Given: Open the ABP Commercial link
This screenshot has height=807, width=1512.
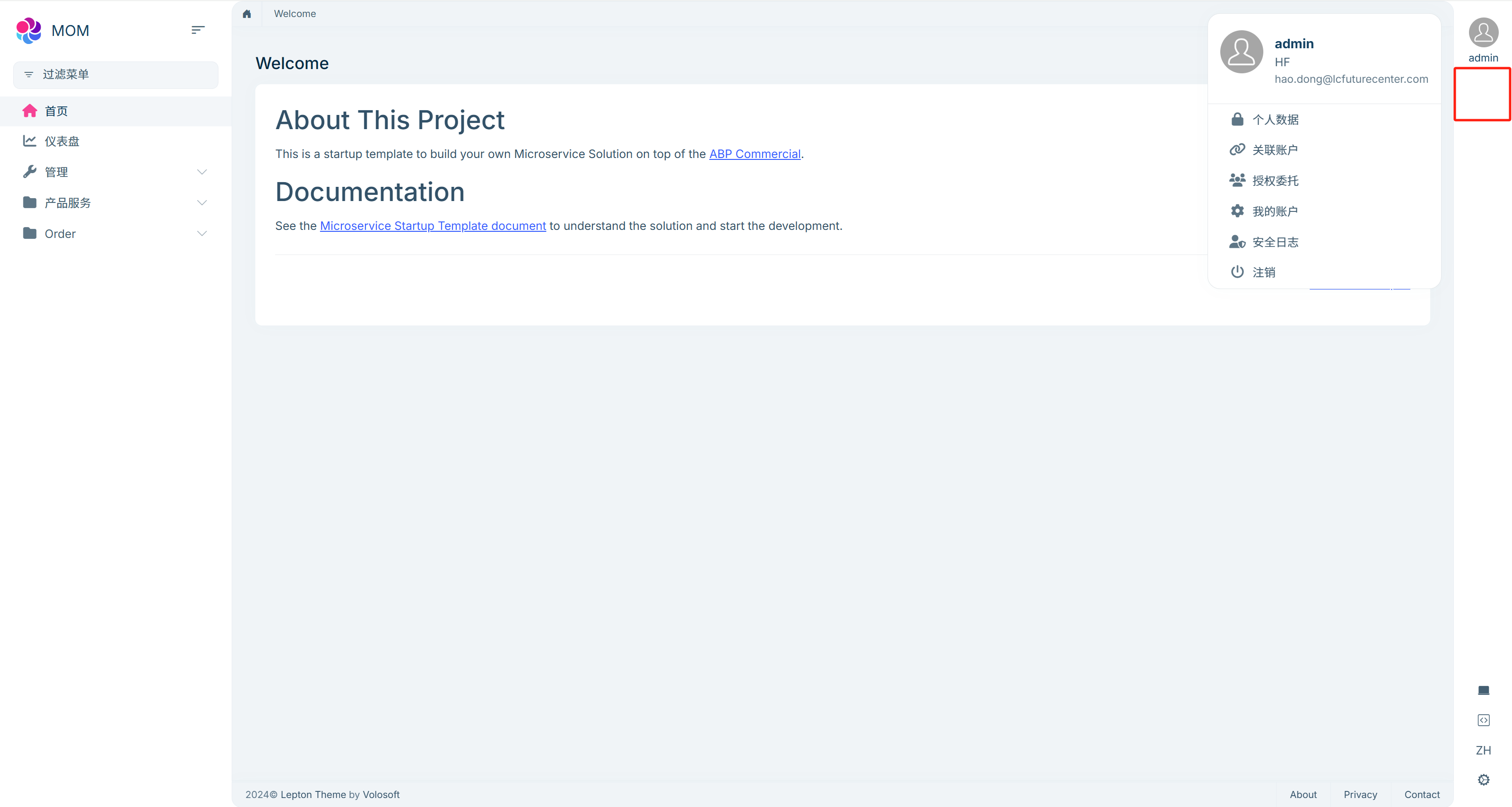Looking at the screenshot, I should pyautogui.click(x=754, y=154).
